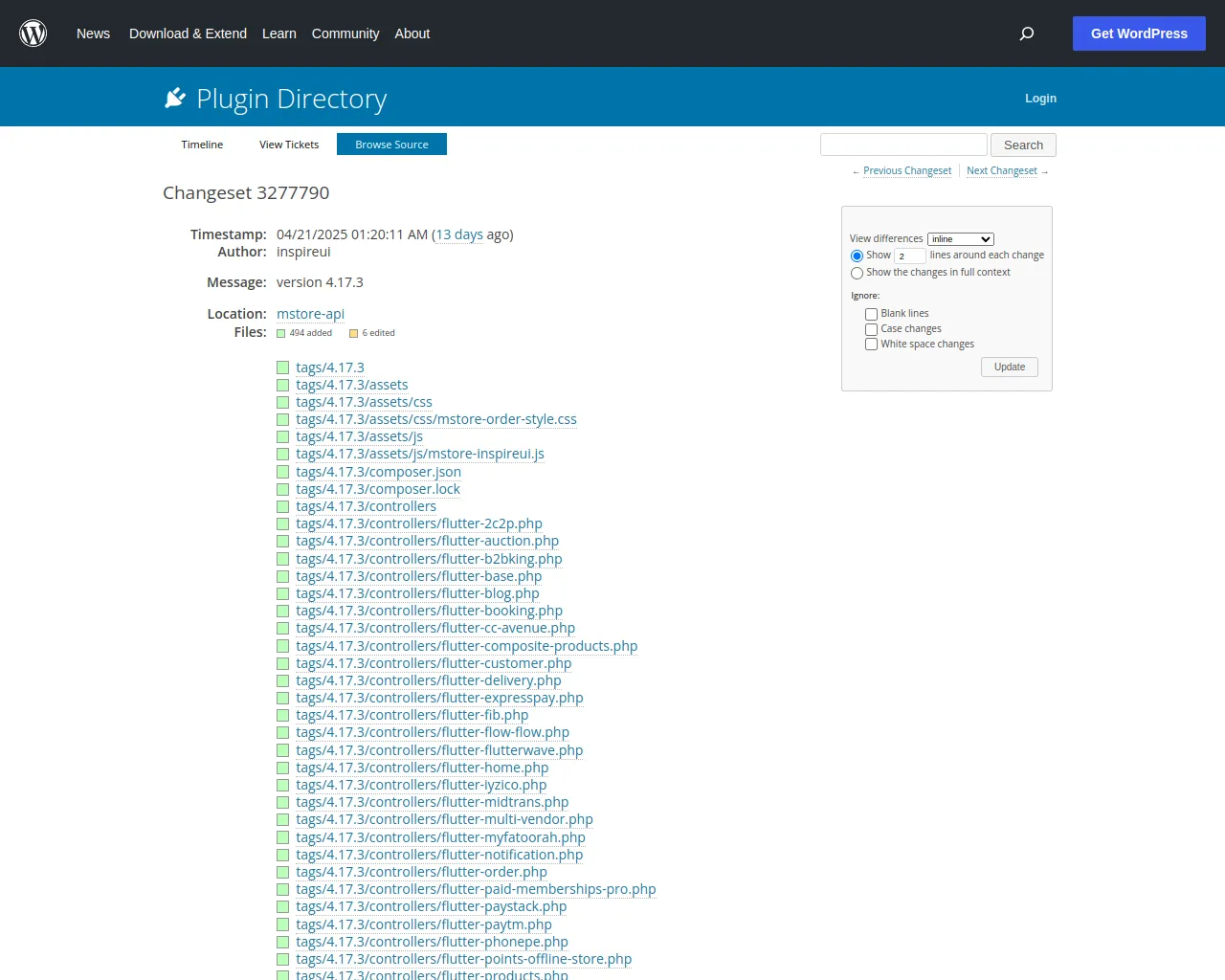Click the search text input field
Screen dimensions: 1225x980
click(903, 145)
